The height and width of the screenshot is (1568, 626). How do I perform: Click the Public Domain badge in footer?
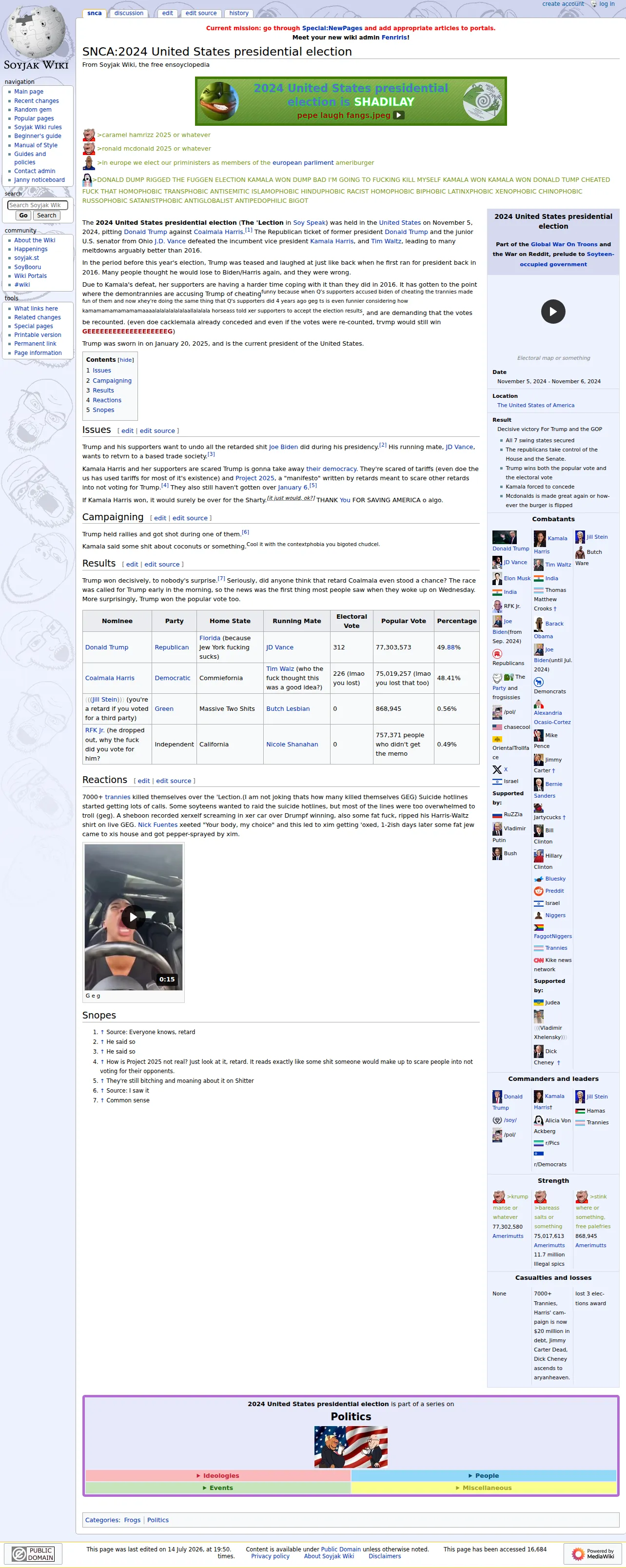34,1554
